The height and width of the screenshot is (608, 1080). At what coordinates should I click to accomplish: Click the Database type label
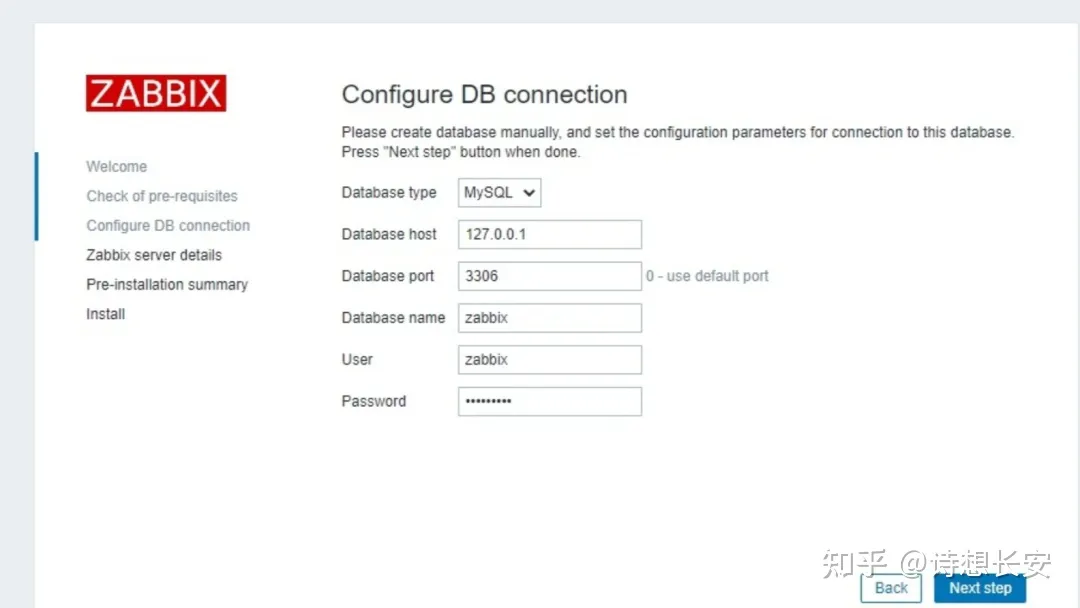pos(389,193)
